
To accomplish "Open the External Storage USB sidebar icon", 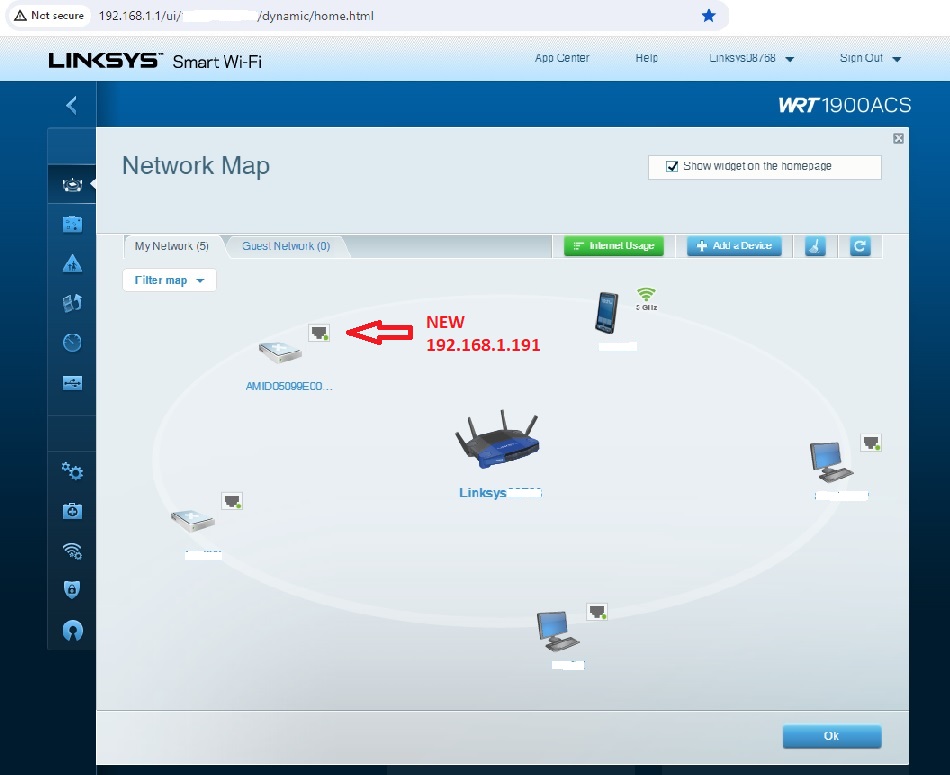I will click(x=72, y=383).
